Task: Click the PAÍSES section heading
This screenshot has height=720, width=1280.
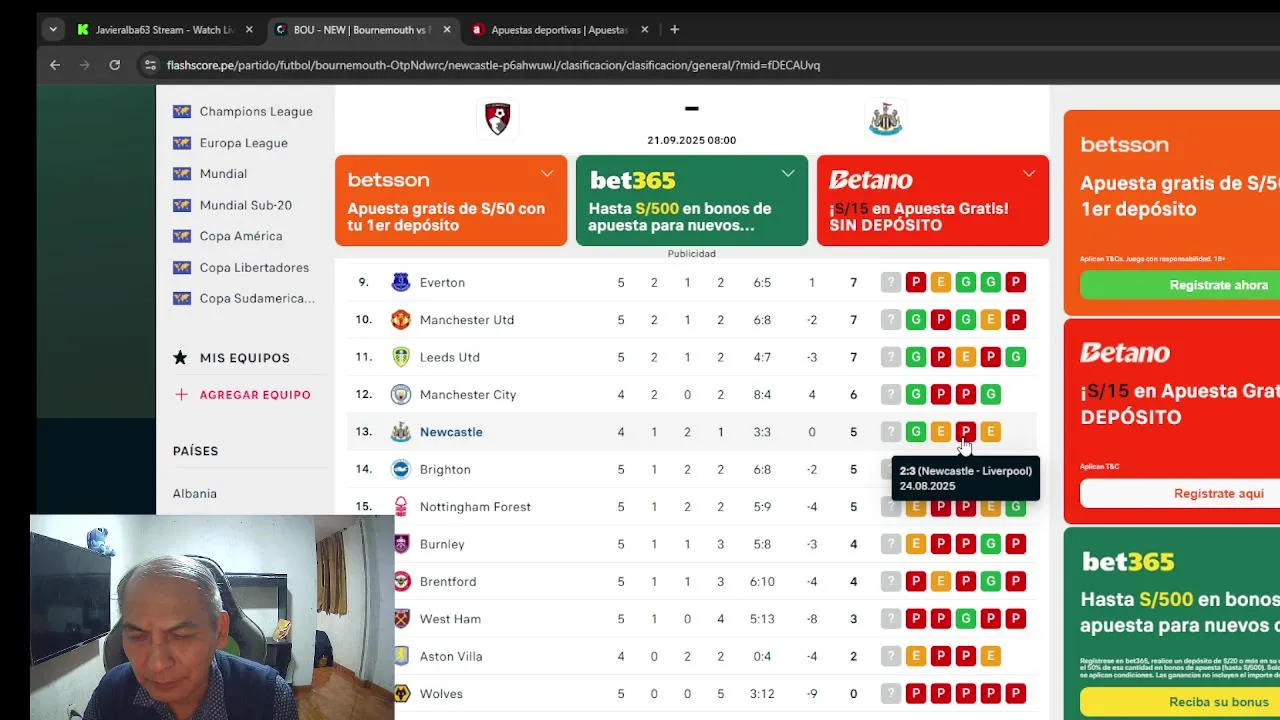Action: (x=195, y=451)
